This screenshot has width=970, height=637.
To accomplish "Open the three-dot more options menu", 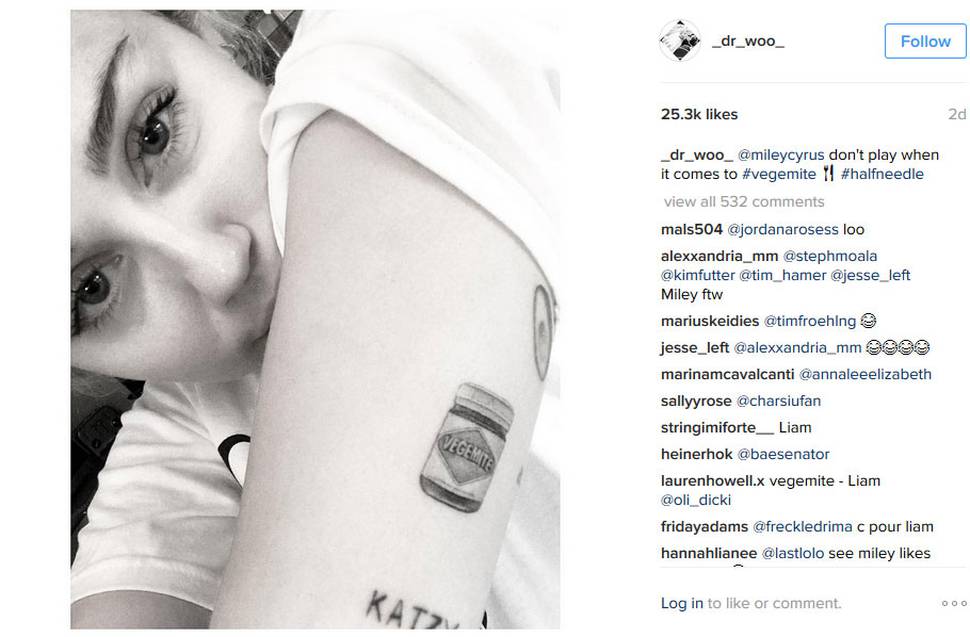I will click(954, 603).
